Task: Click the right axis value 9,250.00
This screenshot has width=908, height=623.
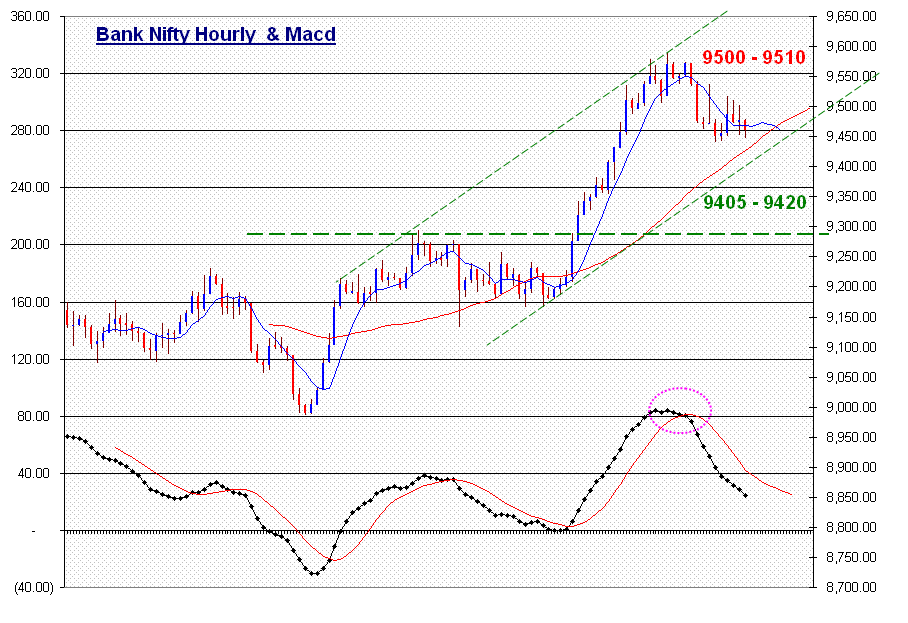Action: click(x=851, y=256)
